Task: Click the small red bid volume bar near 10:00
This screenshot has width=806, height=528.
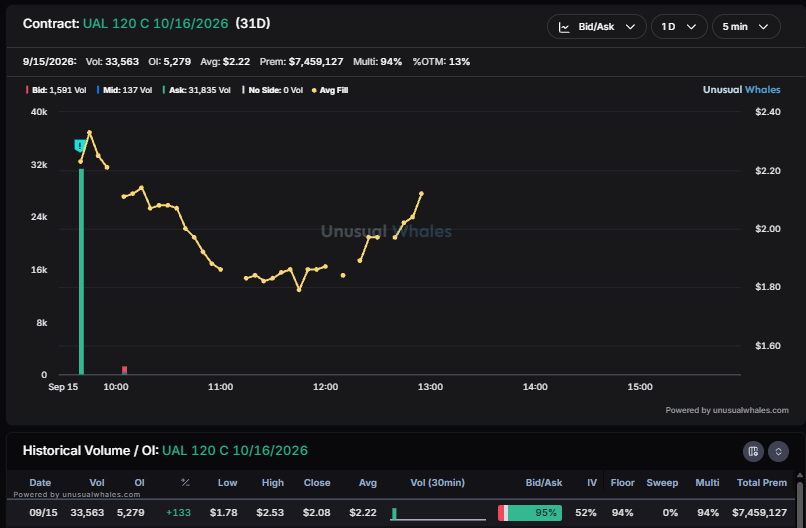Action: 124,370
